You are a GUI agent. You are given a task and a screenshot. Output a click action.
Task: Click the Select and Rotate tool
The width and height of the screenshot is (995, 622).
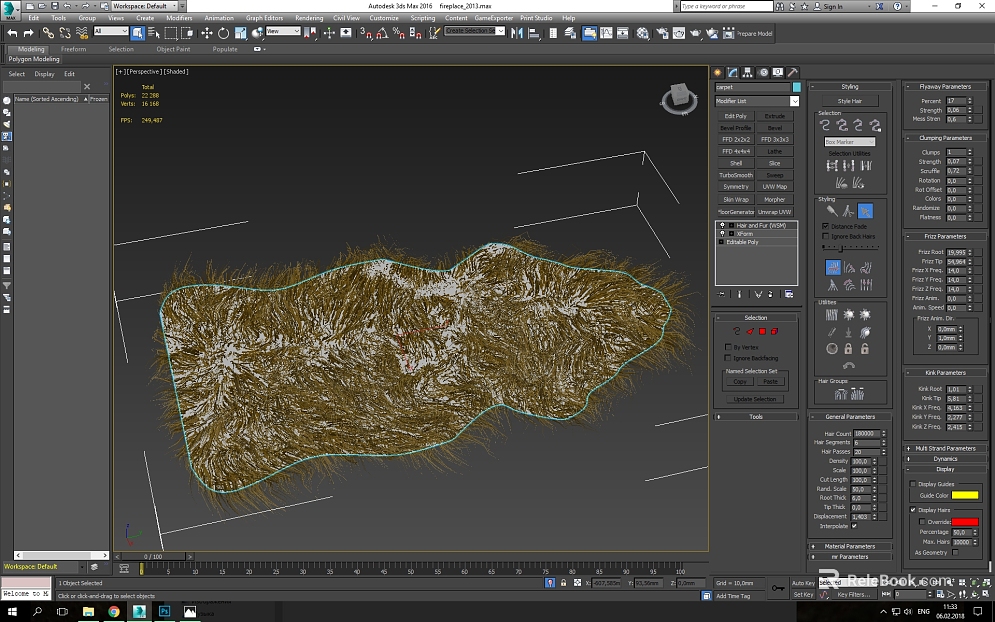coord(223,33)
